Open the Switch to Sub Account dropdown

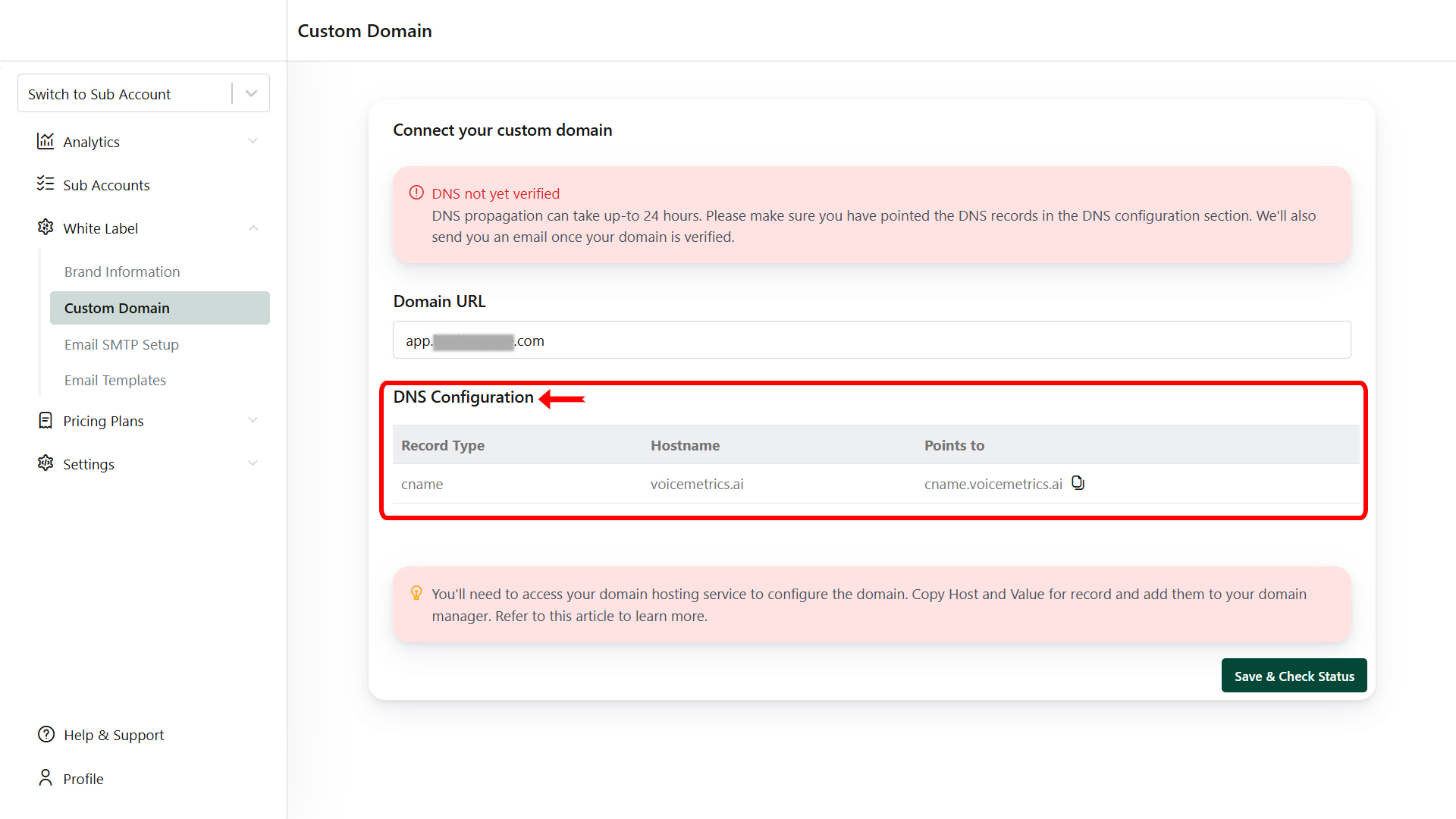(x=143, y=93)
